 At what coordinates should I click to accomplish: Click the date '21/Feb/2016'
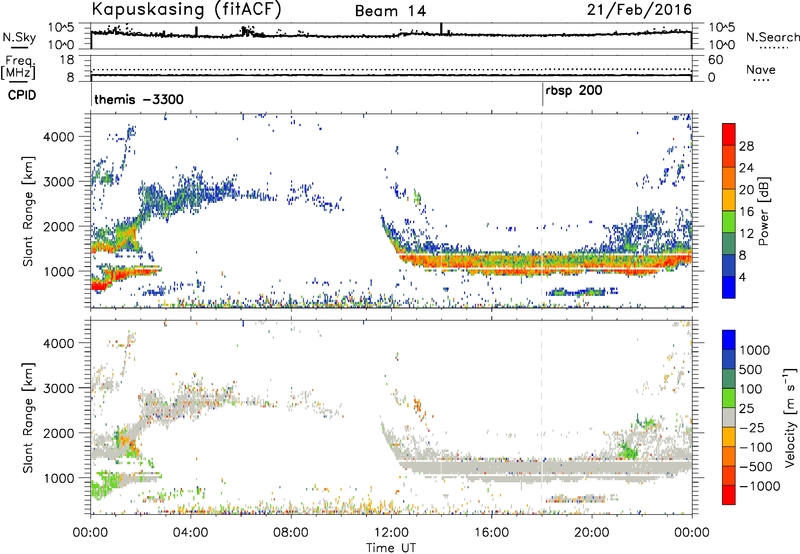coord(639,10)
